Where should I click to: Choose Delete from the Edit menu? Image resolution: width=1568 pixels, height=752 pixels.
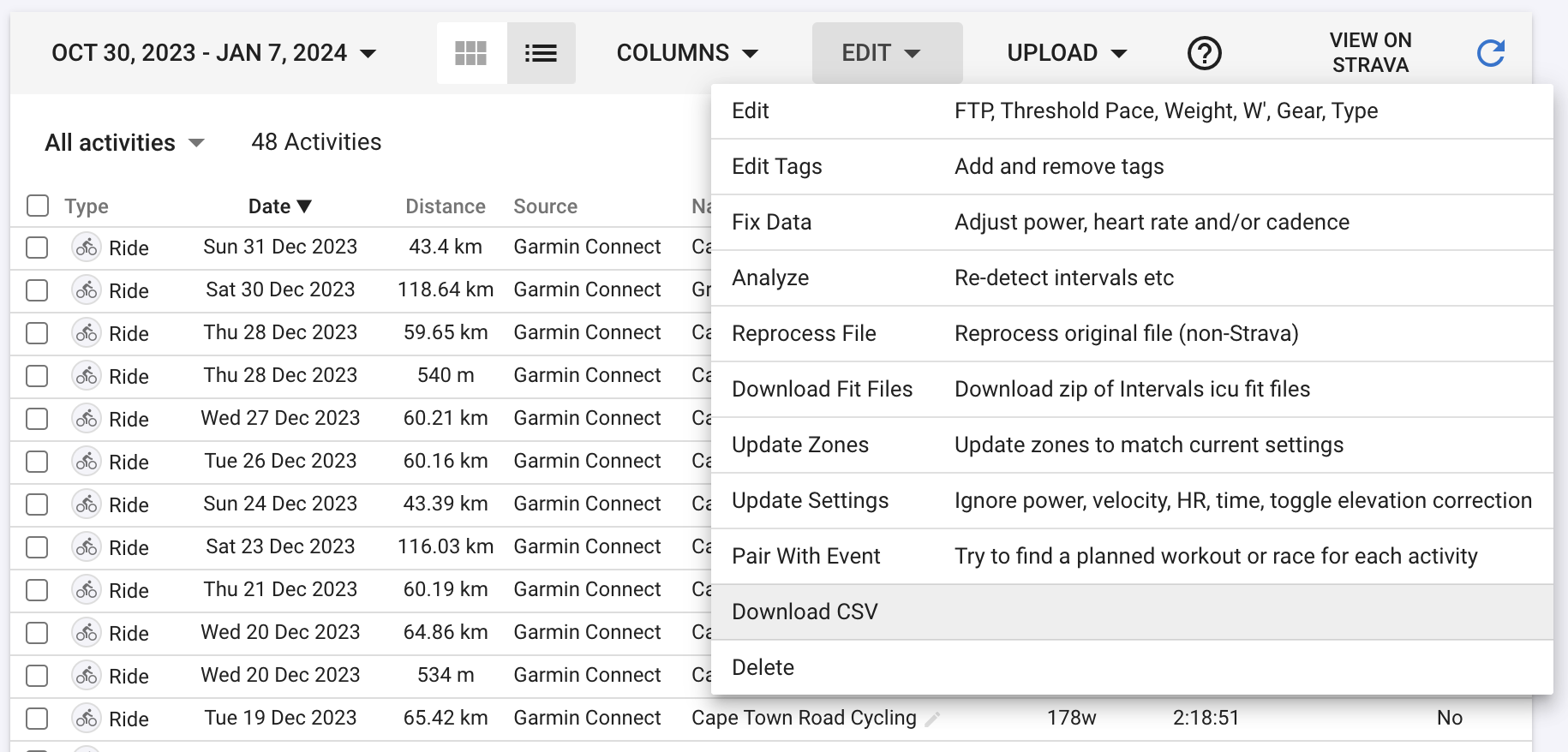coord(763,667)
